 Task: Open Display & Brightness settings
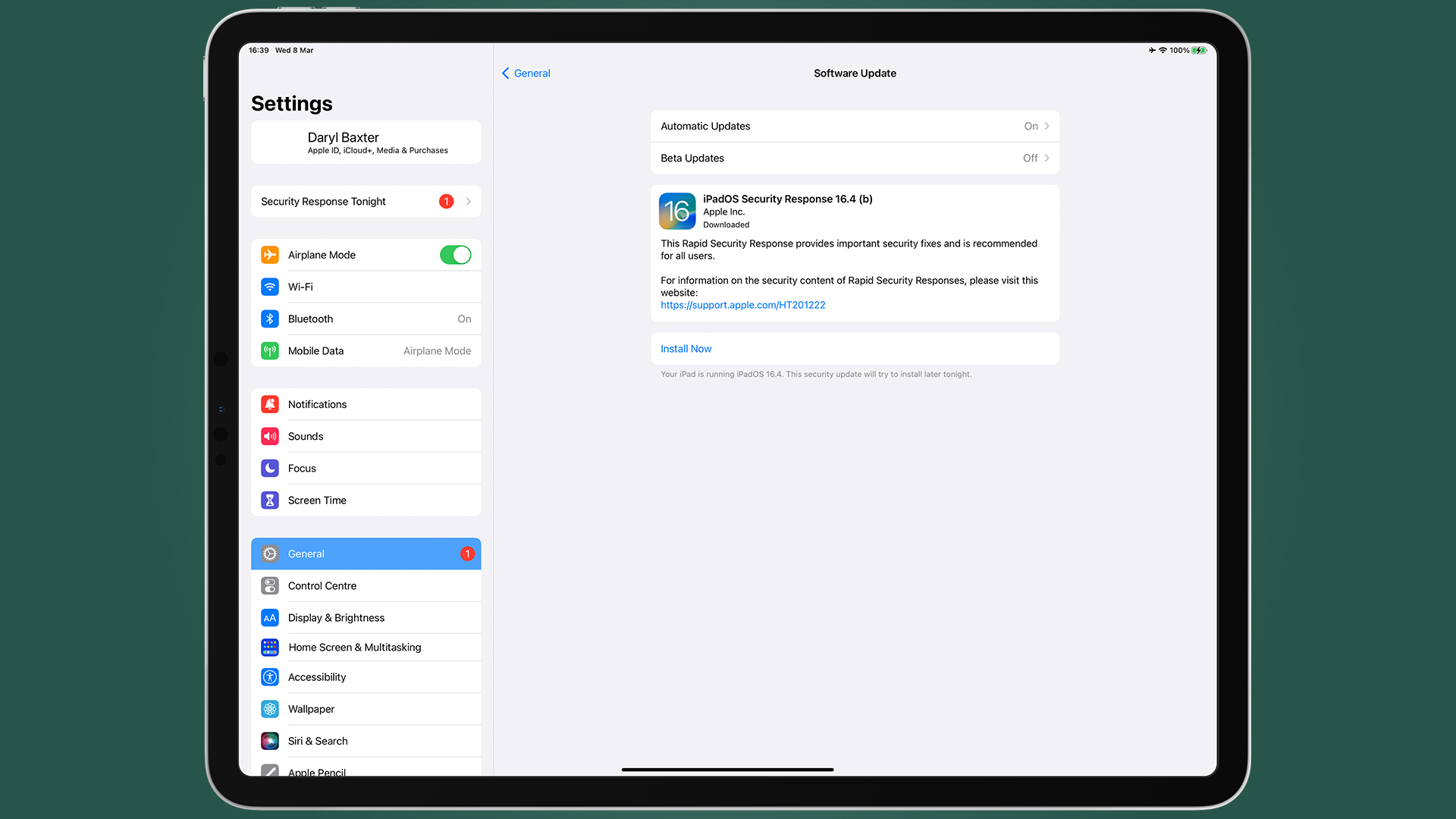(x=366, y=617)
